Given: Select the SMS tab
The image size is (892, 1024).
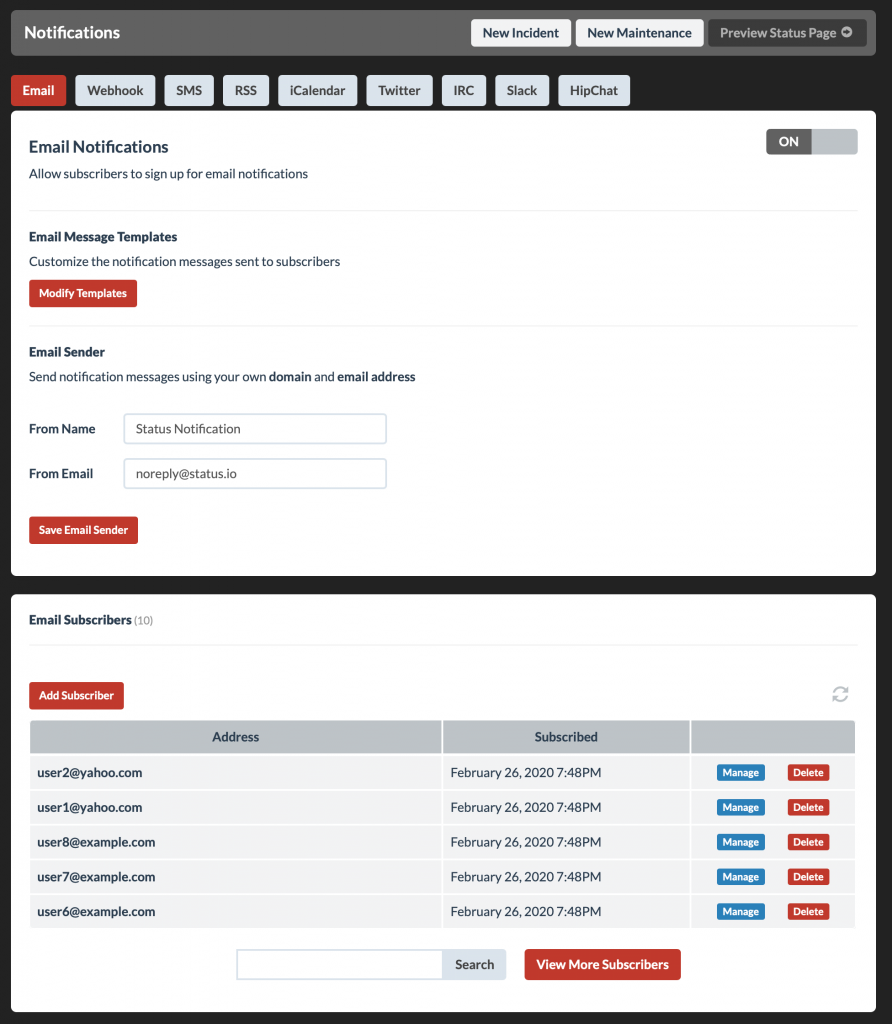Looking at the screenshot, I should click(x=189, y=90).
